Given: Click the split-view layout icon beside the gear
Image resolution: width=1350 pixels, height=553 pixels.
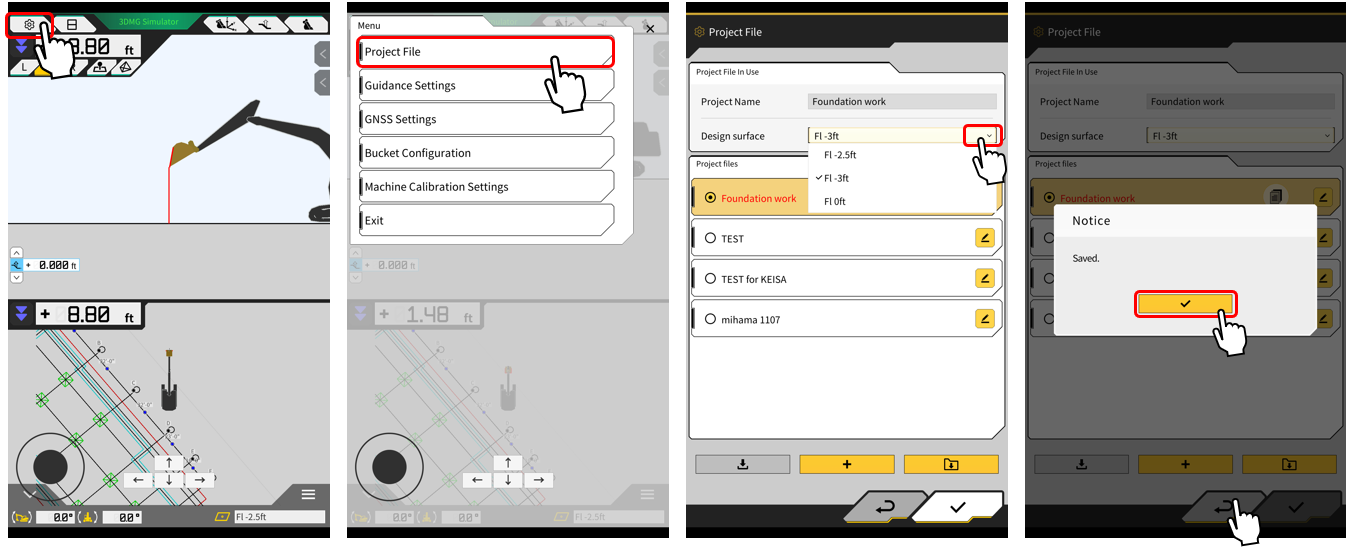Looking at the screenshot, I should pos(71,24).
